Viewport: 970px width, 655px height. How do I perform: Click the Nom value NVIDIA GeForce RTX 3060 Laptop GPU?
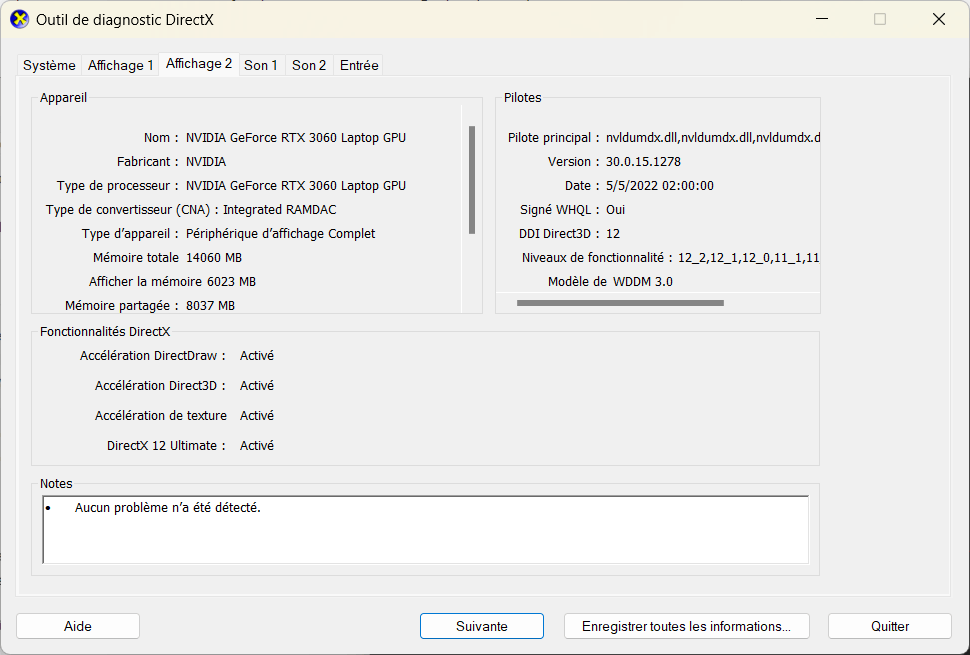pyautogui.click(x=296, y=138)
